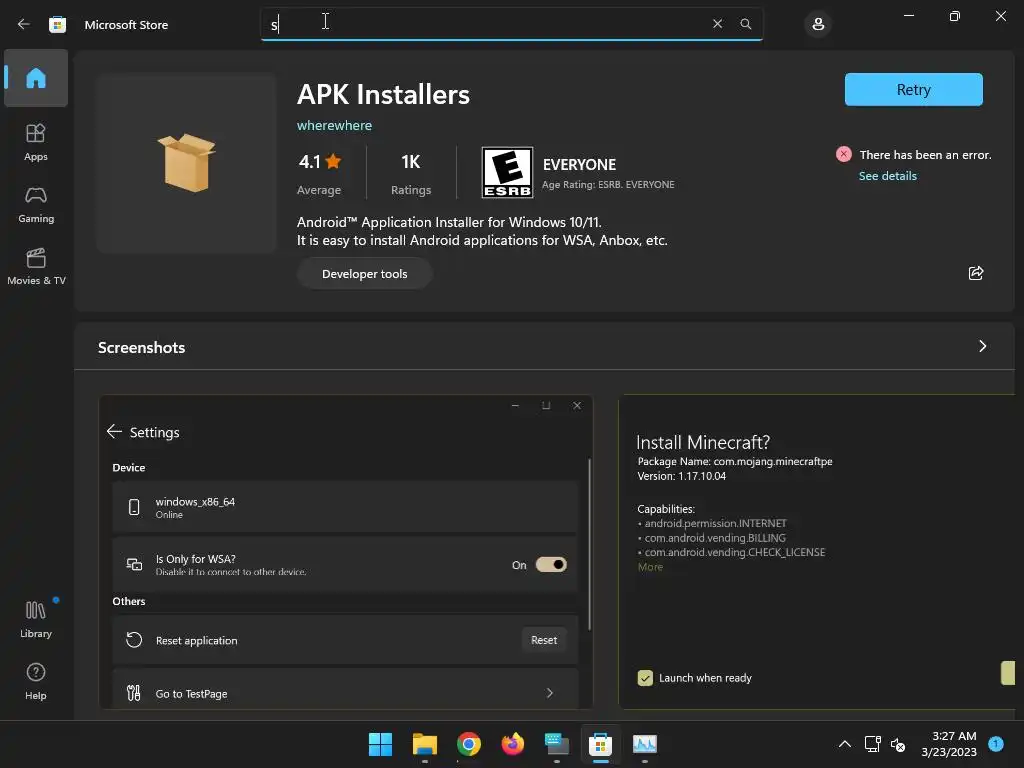Open the Install Minecraft screenshot thumbnail
Viewport: 1024px width, 768px height.
click(816, 552)
